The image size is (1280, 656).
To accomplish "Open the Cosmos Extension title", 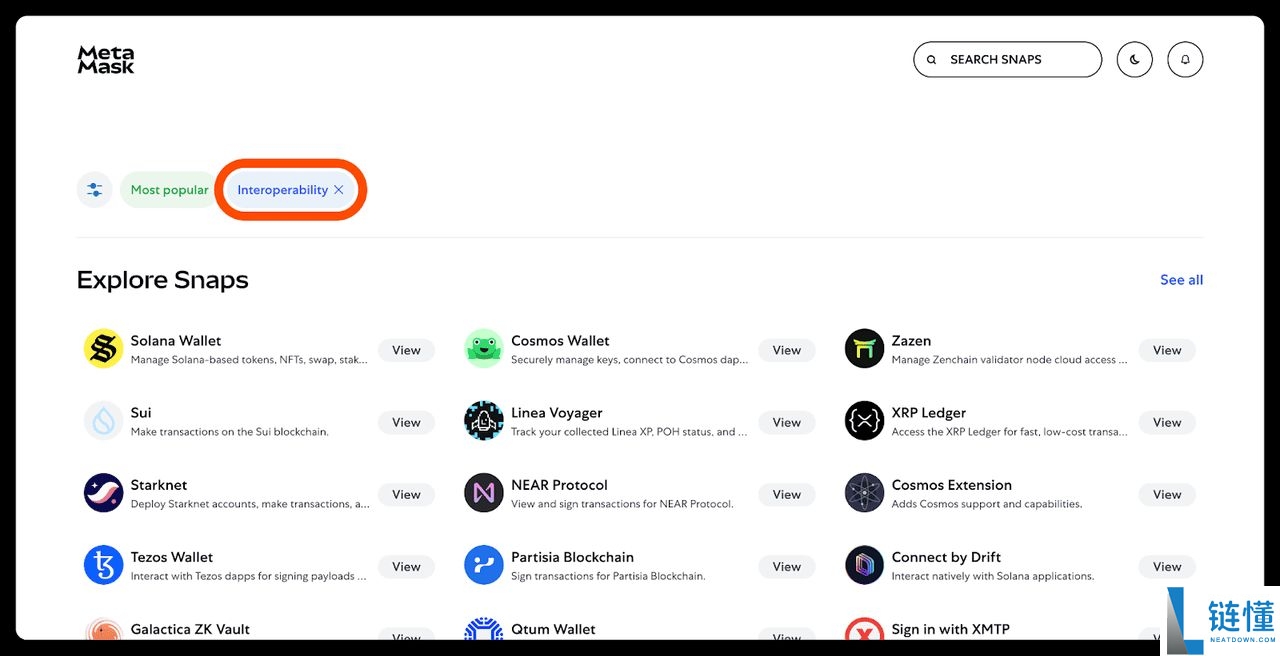I will (x=952, y=485).
